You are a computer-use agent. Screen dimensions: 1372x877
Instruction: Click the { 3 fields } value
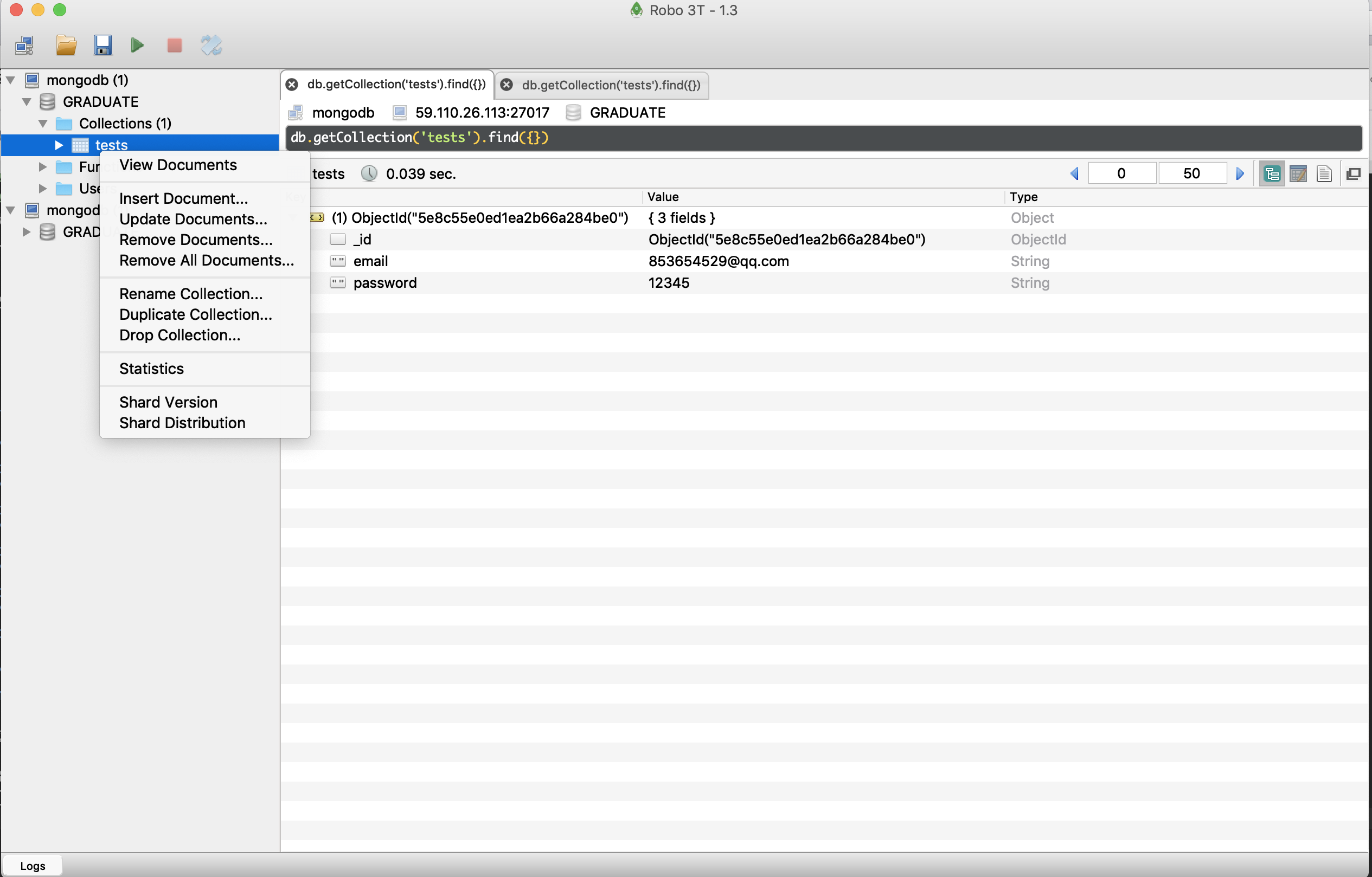pos(682,218)
